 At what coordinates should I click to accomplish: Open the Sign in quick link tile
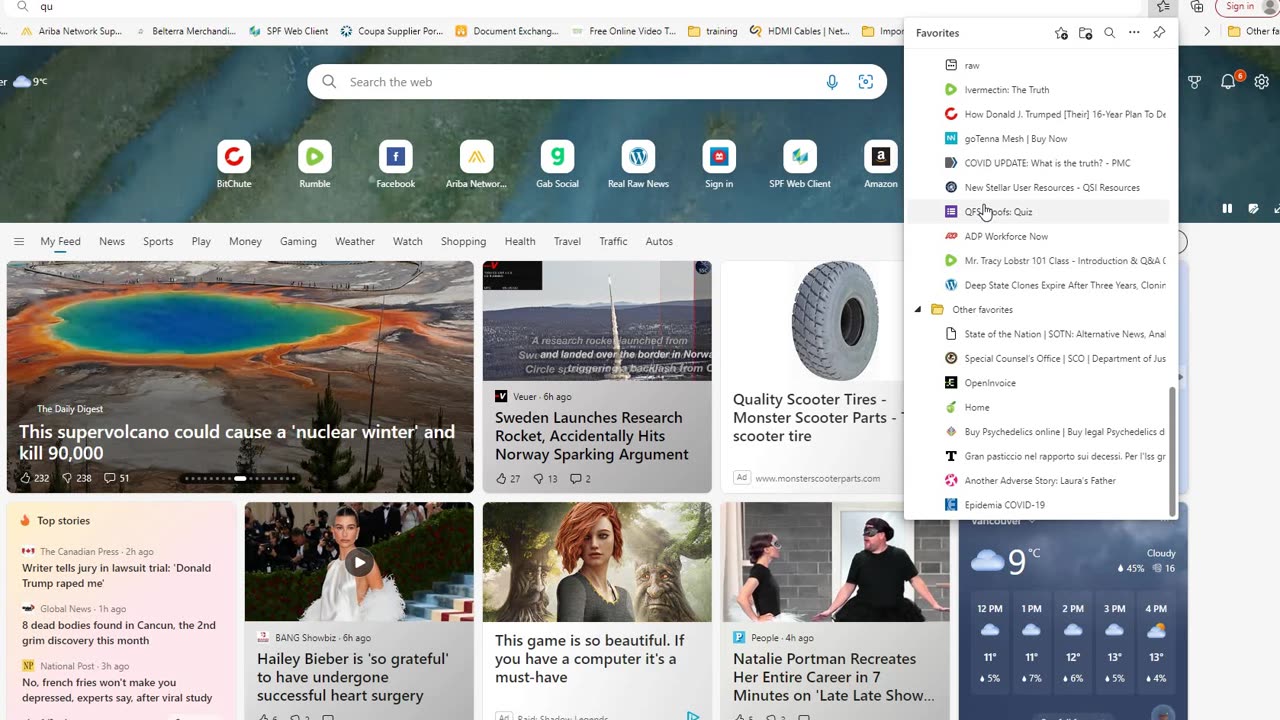point(719,164)
